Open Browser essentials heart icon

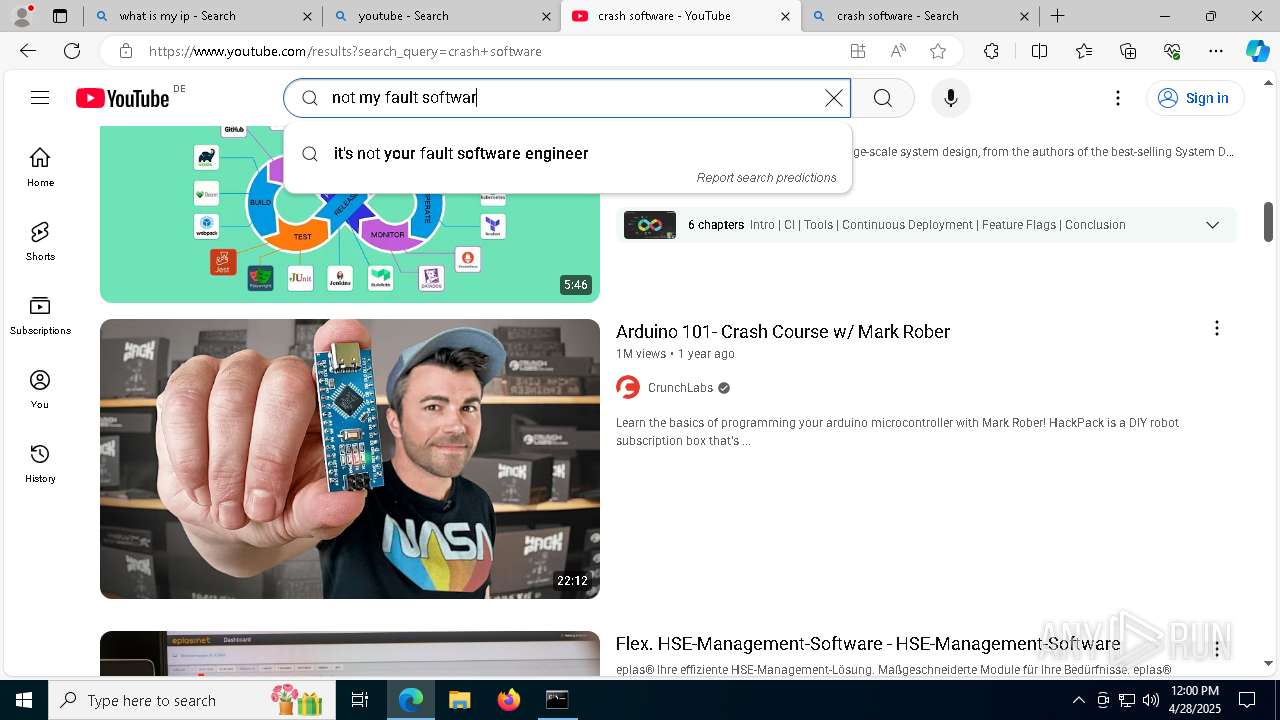tap(1172, 51)
